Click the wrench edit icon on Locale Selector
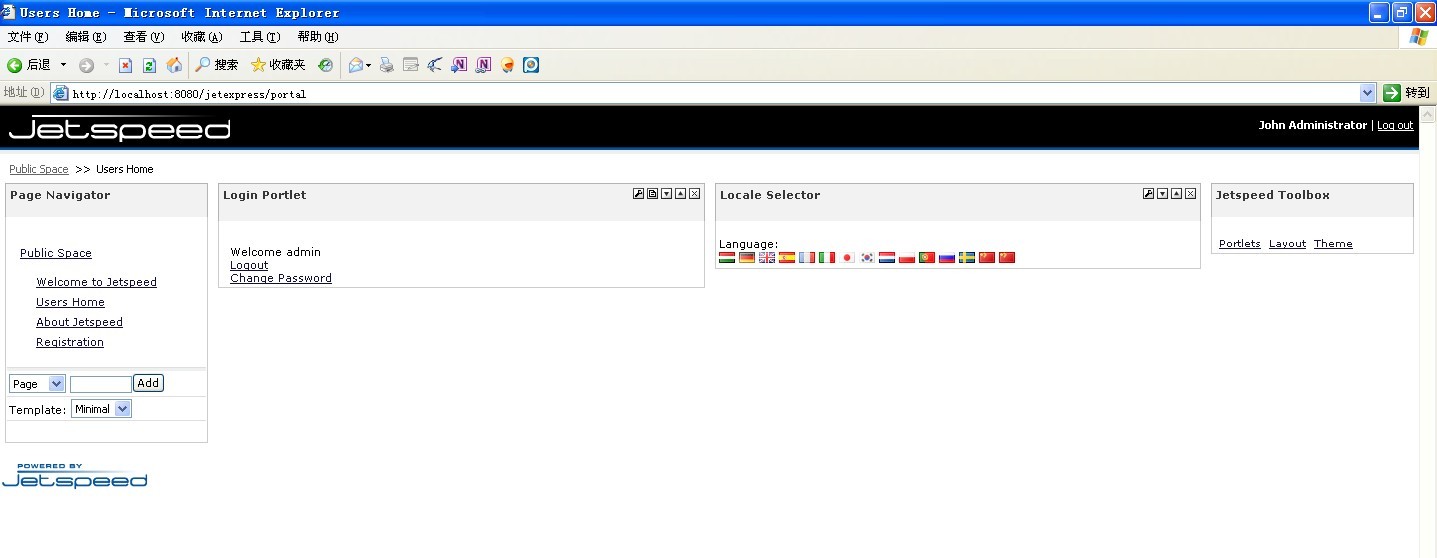This screenshot has width=1437, height=558. click(1149, 194)
